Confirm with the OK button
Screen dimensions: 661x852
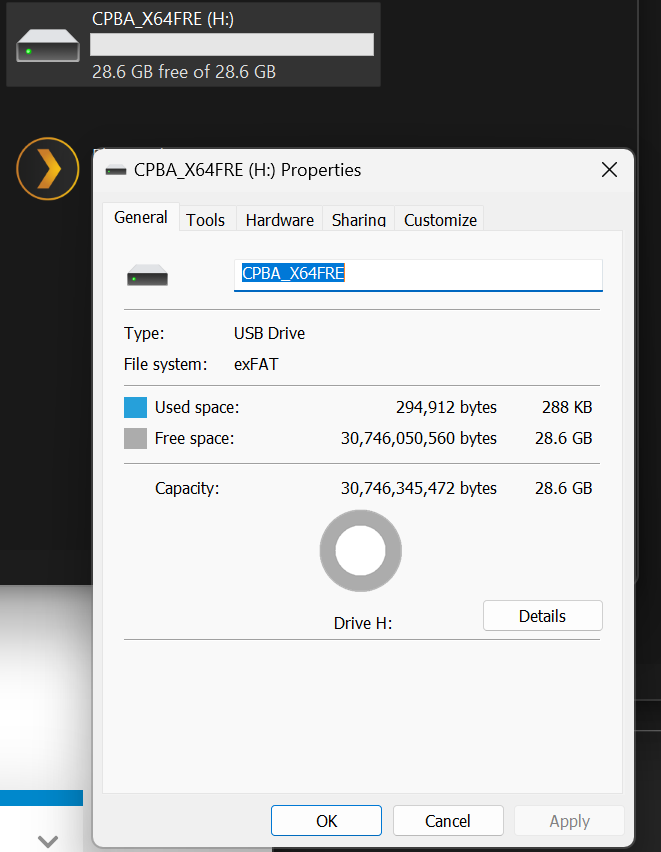coord(326,820)
